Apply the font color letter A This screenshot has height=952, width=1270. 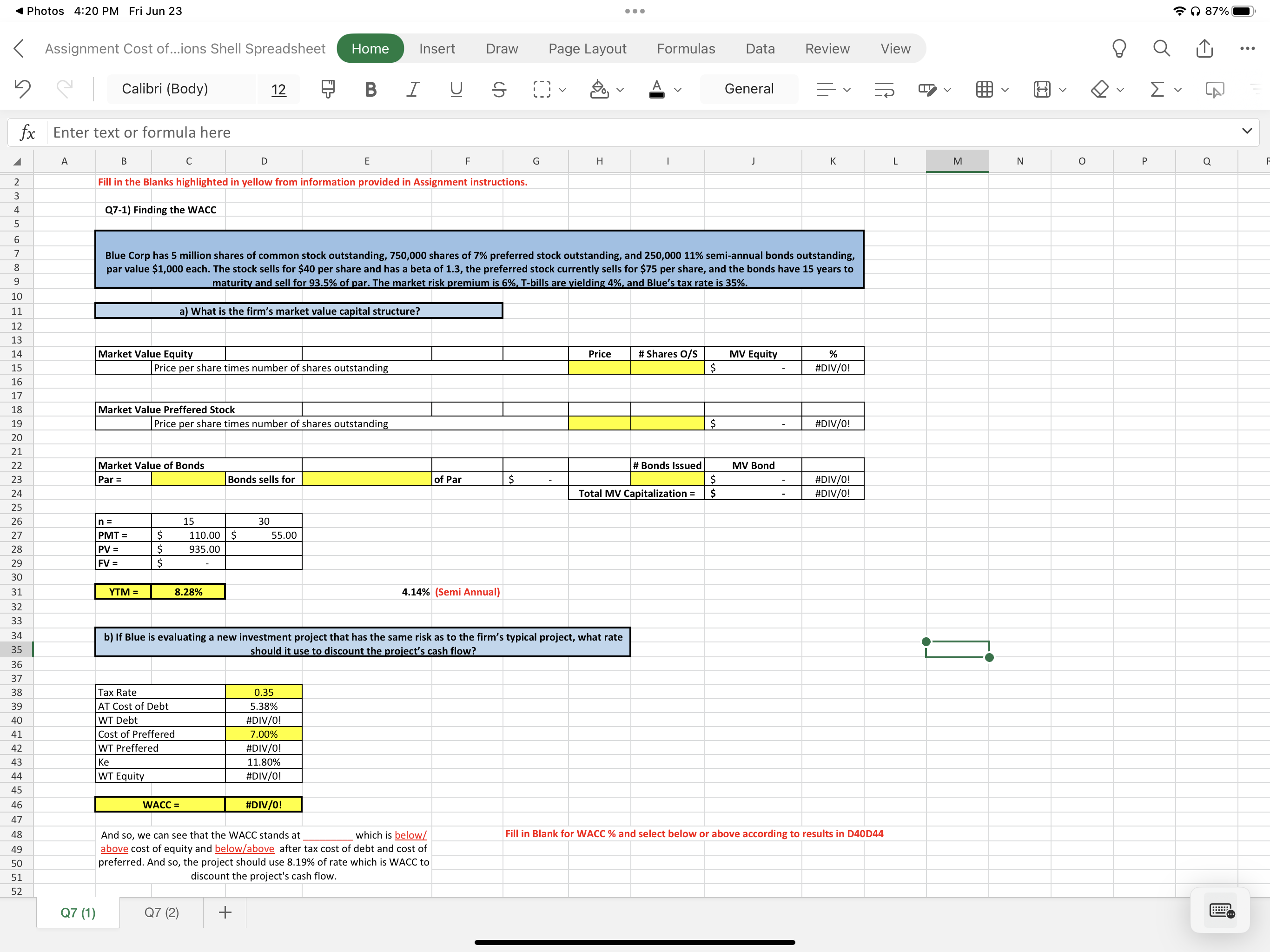pyautogui.click(x=657, y=89)
